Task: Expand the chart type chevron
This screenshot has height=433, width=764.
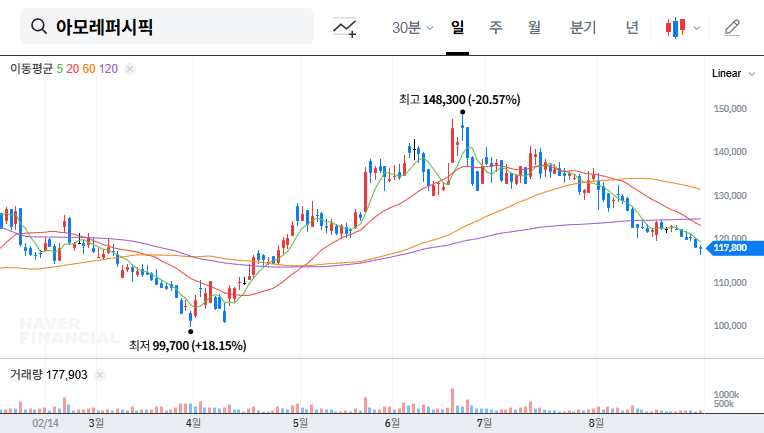Action: [x=697, y=28]
